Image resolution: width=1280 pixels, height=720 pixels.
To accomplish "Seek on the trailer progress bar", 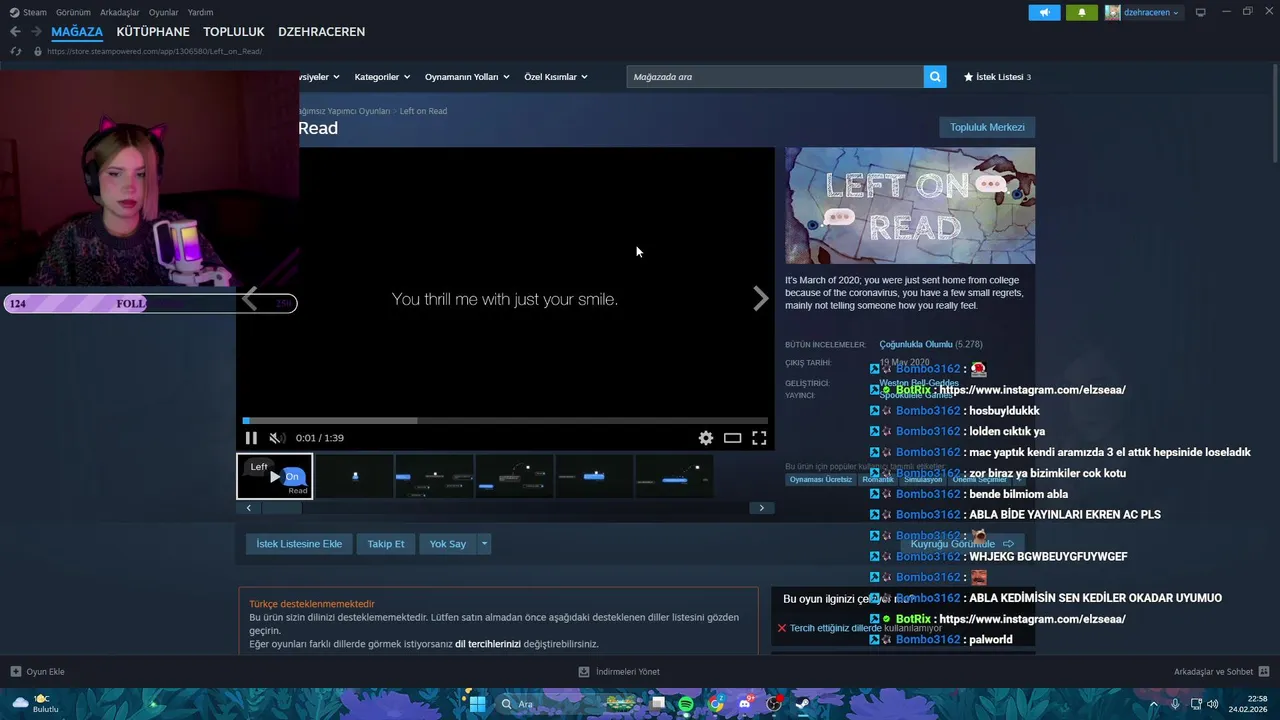I will (x=505, y=420).
